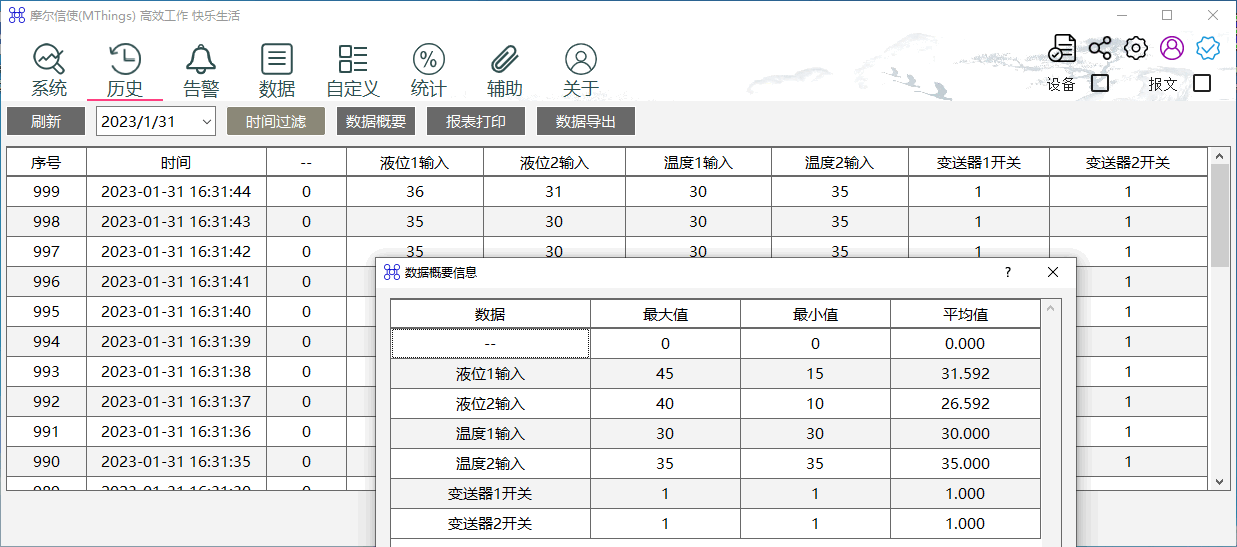Click the main table scrollbar down arrow
This screenshot has height=547, width=1237.
tap(1219, 481)
